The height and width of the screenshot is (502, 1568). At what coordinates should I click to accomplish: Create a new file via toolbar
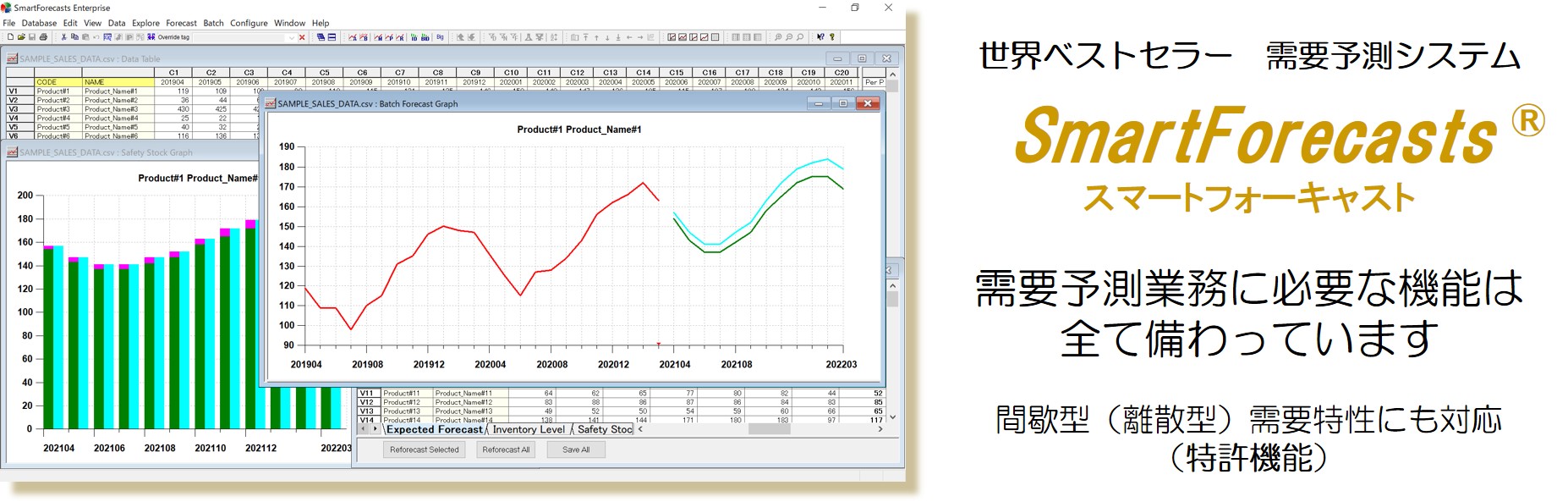point(10,37)
